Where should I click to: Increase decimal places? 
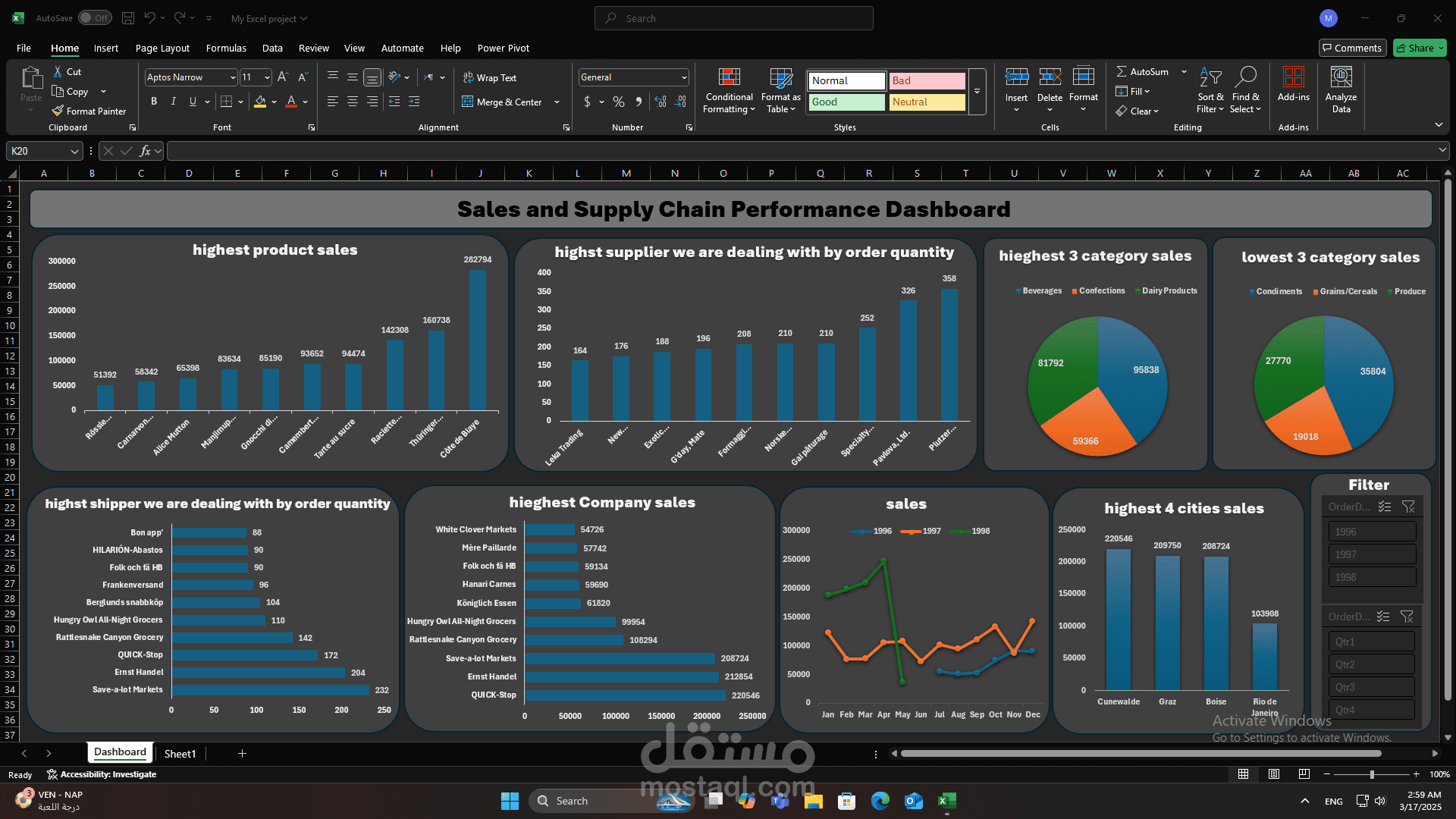[x=661, y=102]
